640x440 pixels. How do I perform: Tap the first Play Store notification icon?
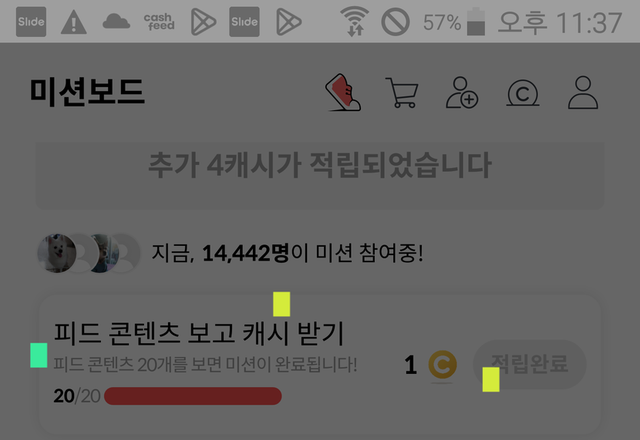[203, 22]
